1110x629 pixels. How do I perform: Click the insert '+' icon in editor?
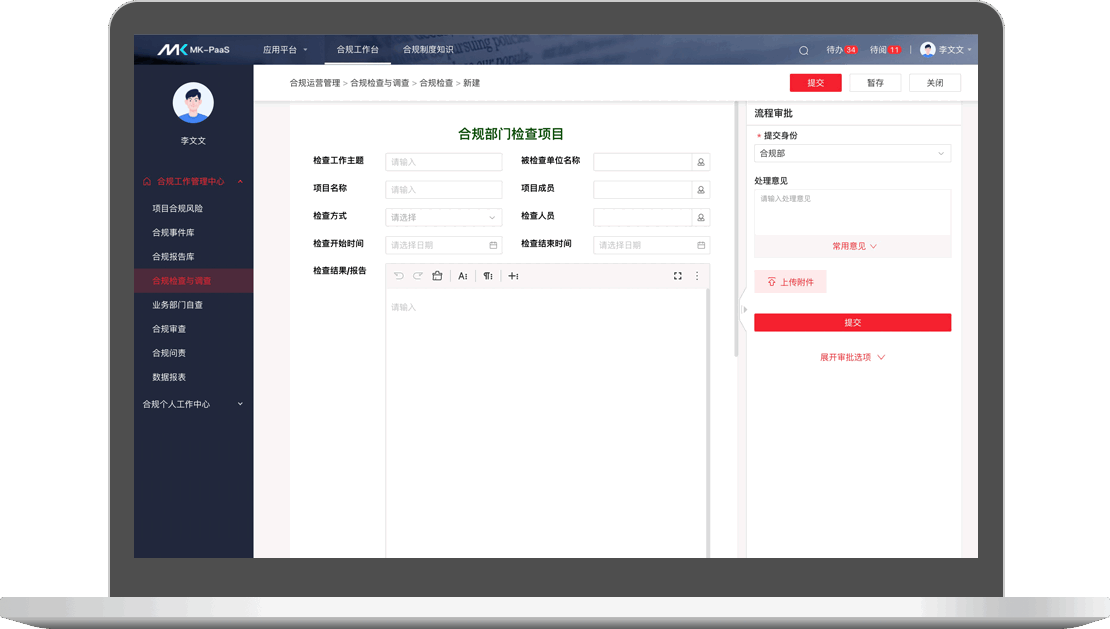(513, 276)
